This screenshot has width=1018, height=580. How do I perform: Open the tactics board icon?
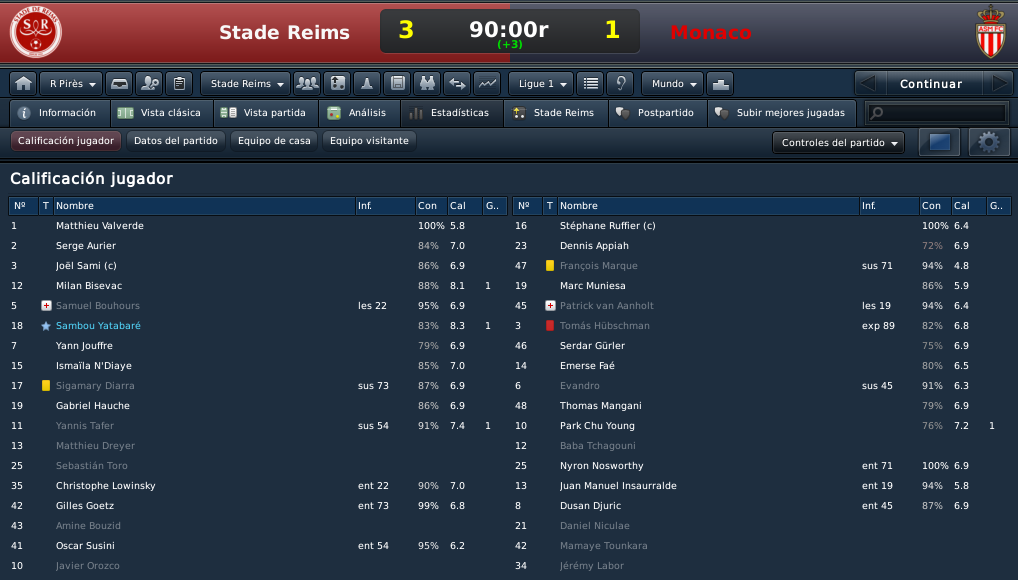tap(338, 84)
